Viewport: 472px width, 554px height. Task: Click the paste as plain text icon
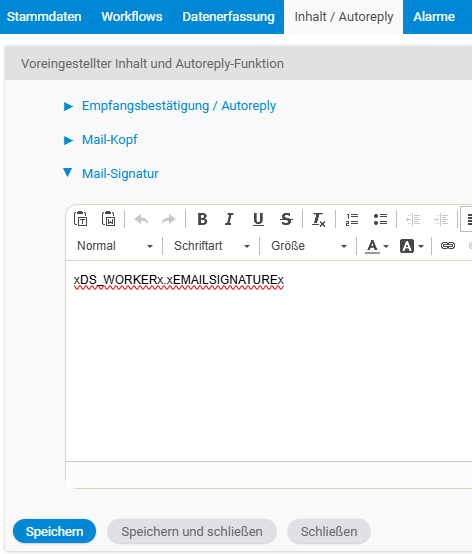[x=81, y=219]
